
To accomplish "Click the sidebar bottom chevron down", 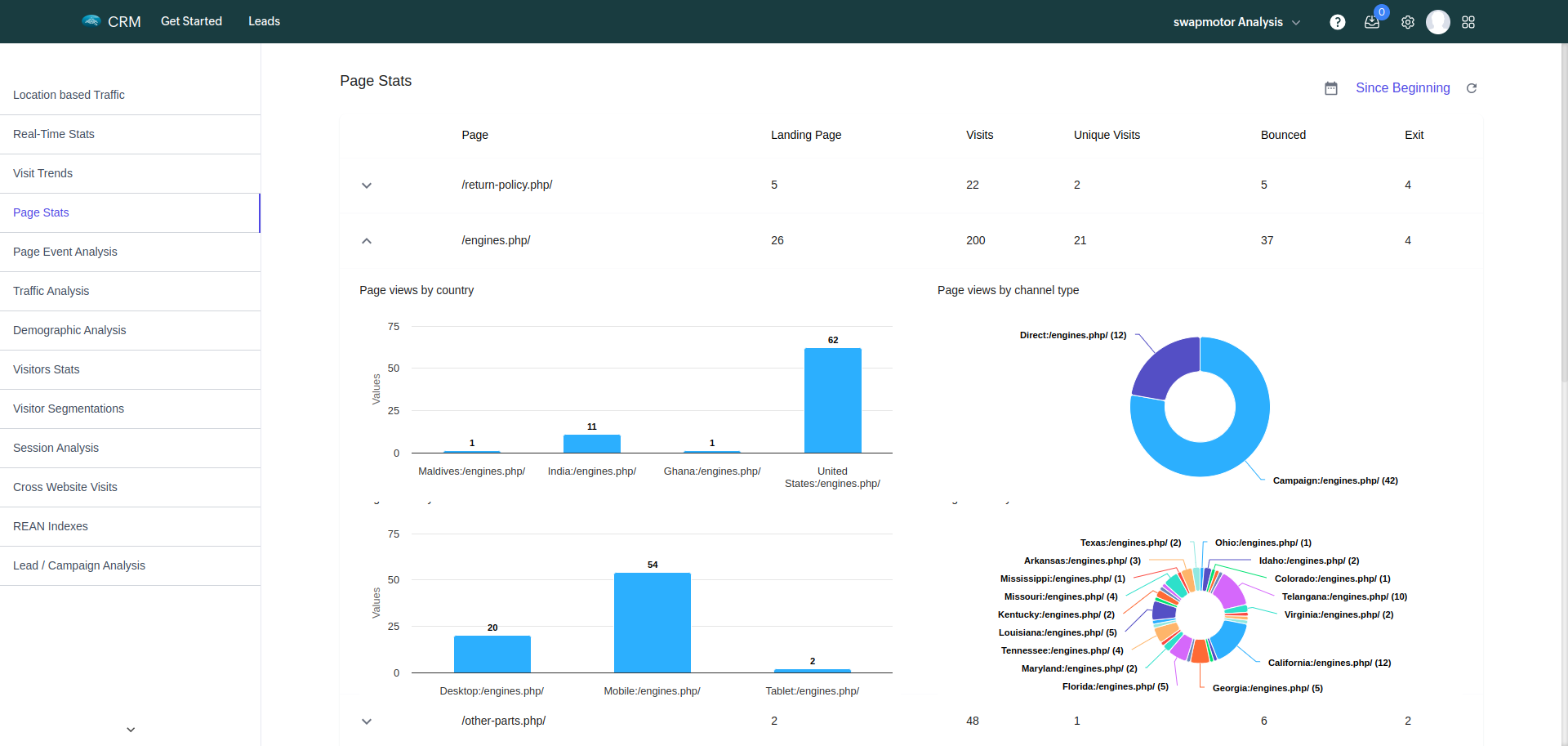I will 131,730.
